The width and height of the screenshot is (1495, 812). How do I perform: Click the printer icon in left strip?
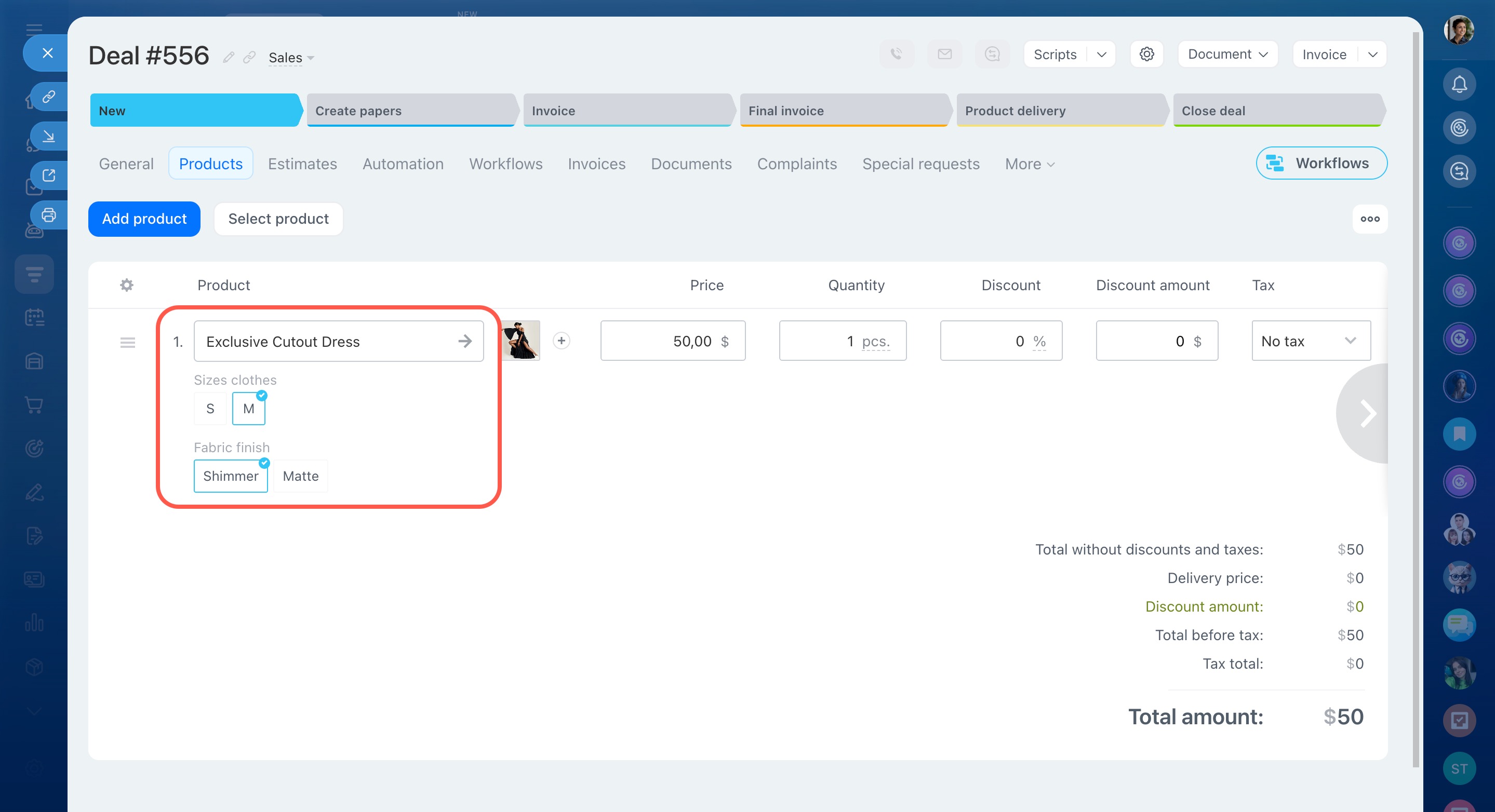tap(49, 215)
